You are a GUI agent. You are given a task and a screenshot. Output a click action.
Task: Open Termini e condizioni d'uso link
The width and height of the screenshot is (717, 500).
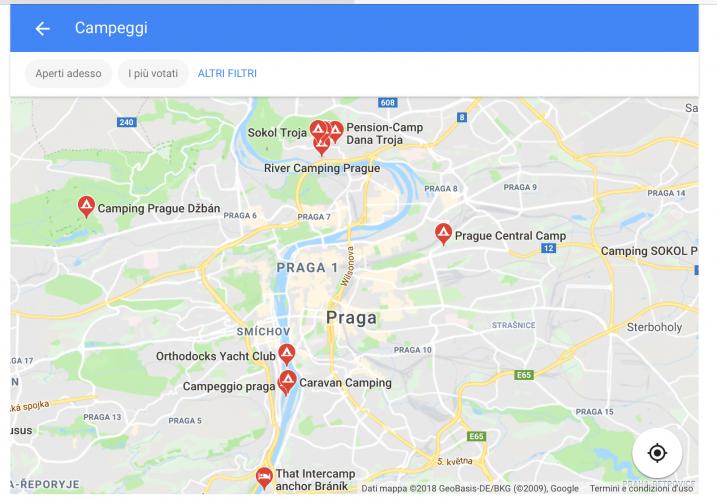point(641,489)
